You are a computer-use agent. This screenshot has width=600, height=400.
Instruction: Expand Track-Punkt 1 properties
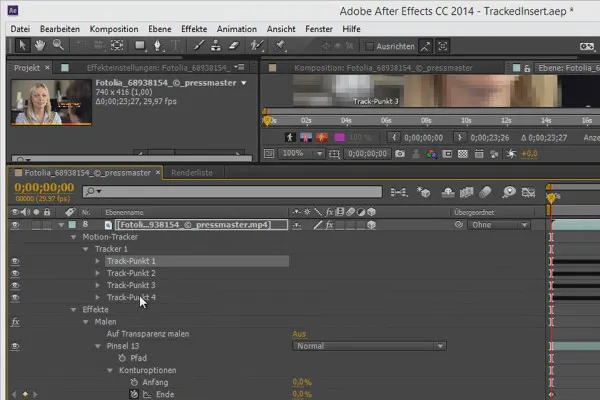coord(98,261)
